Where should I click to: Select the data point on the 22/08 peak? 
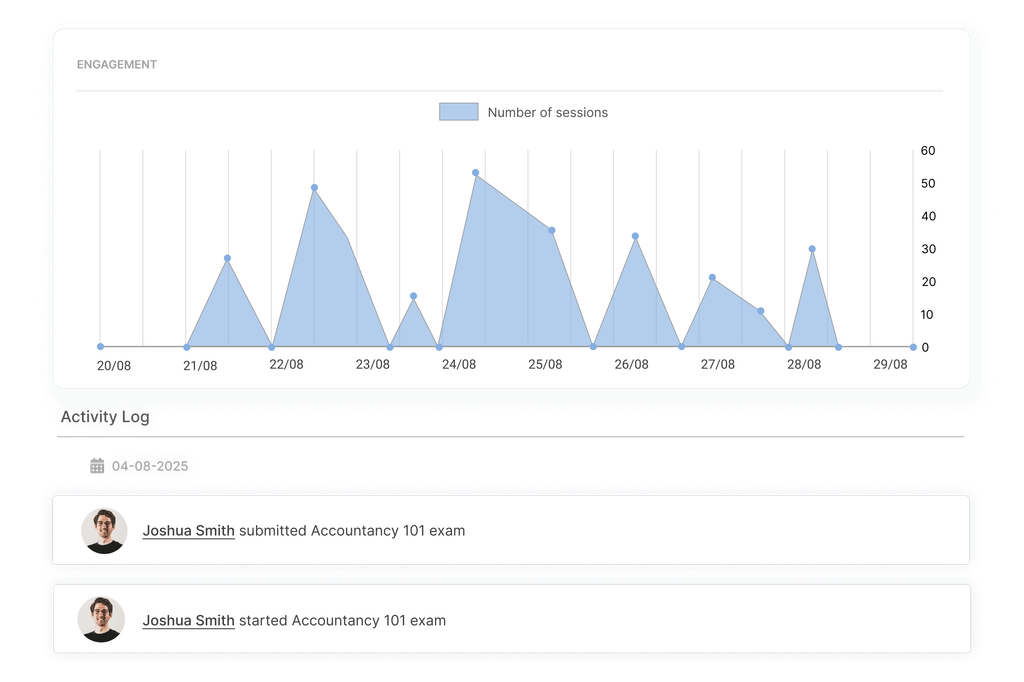(314, 187)
